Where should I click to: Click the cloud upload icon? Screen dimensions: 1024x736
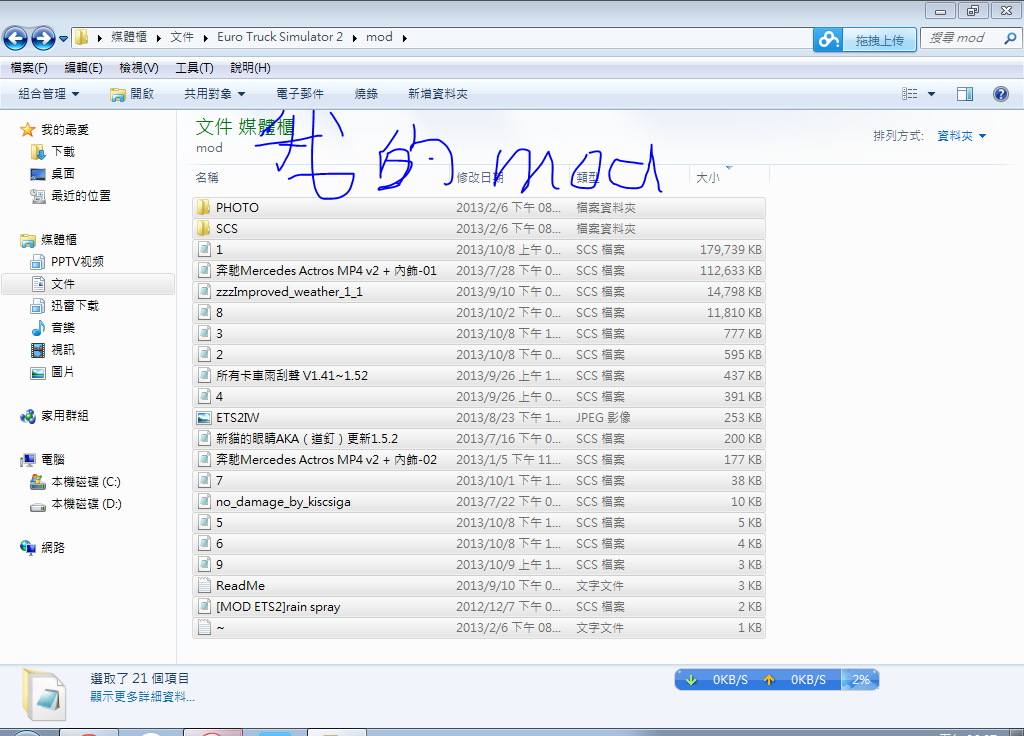(x=828, y=40)
